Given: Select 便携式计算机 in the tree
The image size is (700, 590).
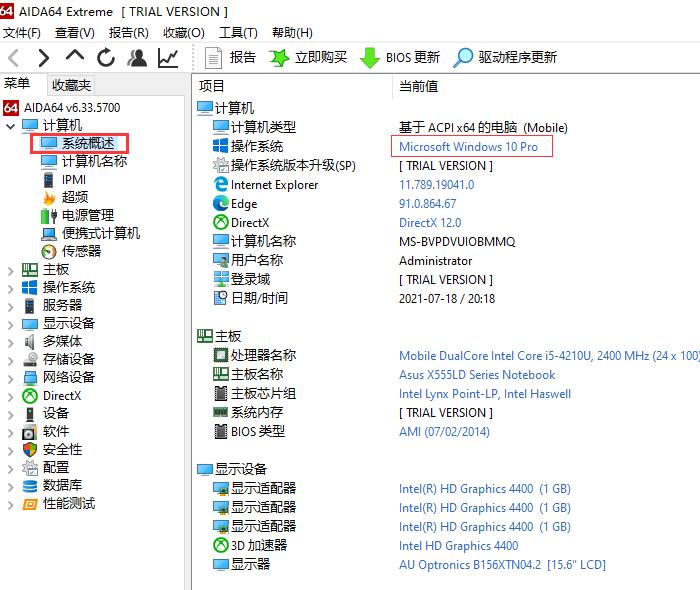Looking at the screenshot, I should click(x=91, y=233).
